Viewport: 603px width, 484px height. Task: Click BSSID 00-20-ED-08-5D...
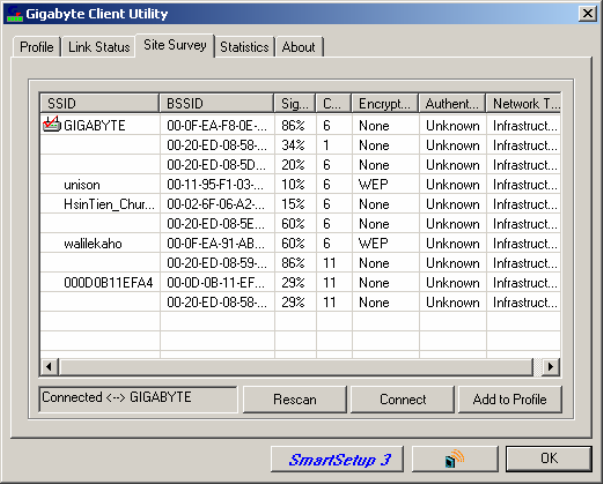click(216, 165)
